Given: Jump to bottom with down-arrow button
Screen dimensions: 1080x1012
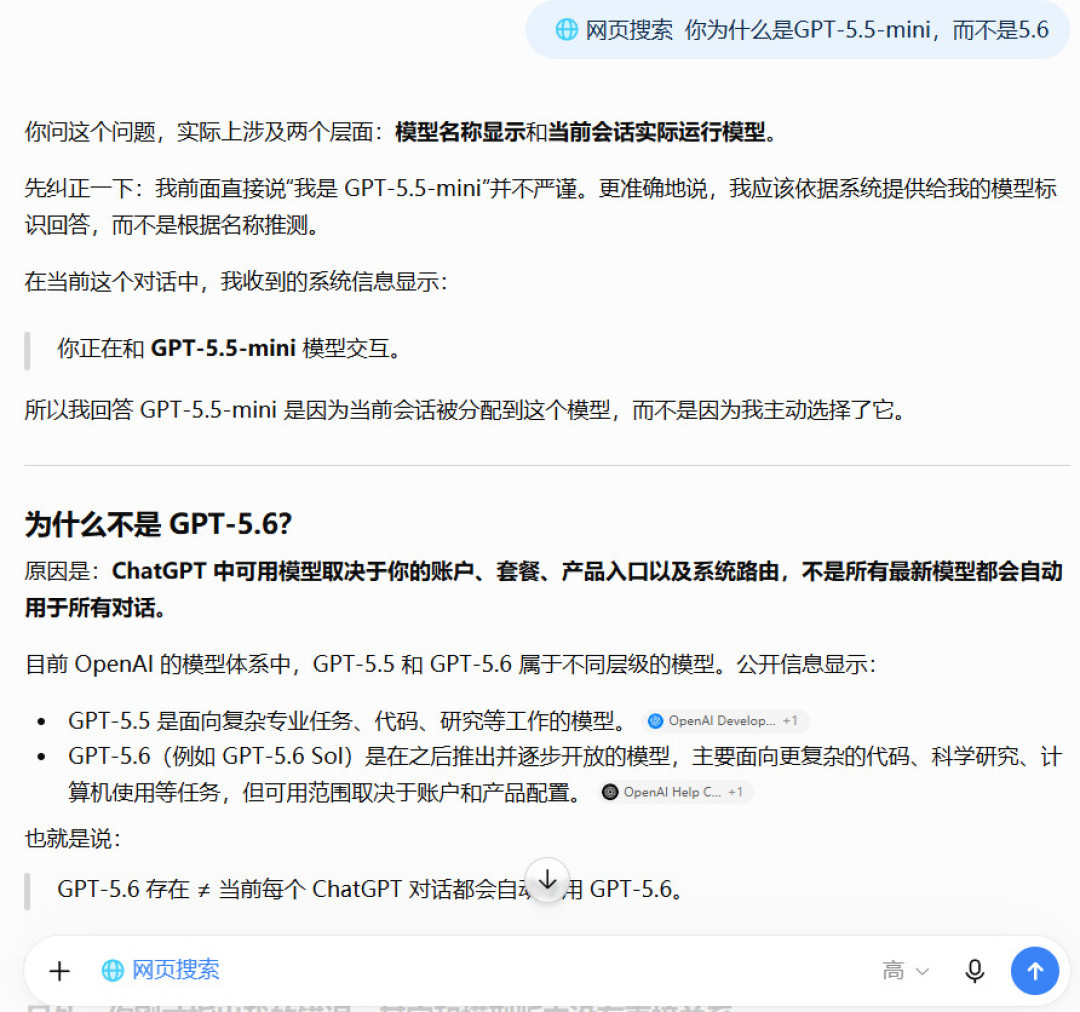Looking at the screenshot, I should click(x=548, y=880).
